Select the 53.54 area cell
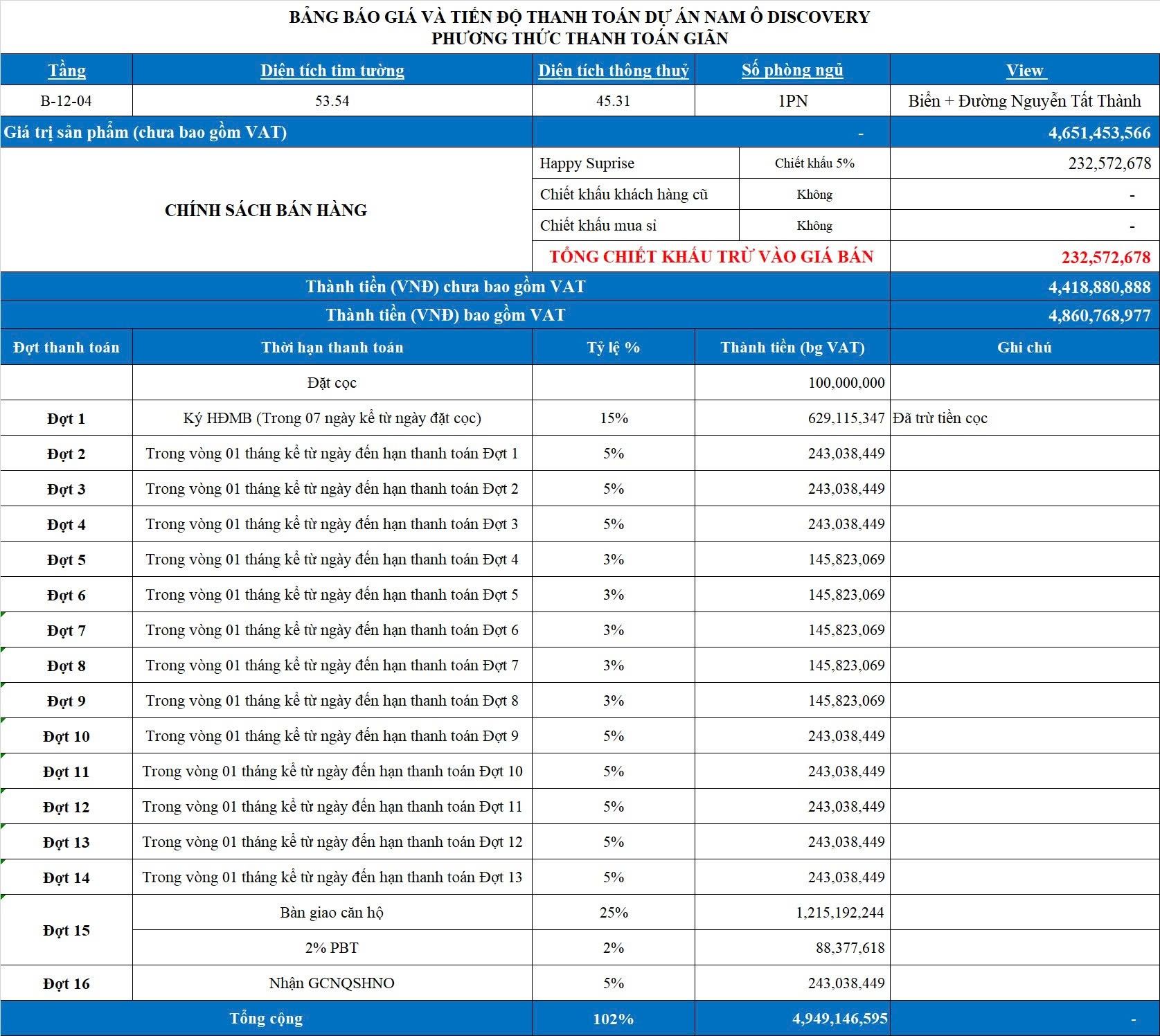 coord(332,101)
